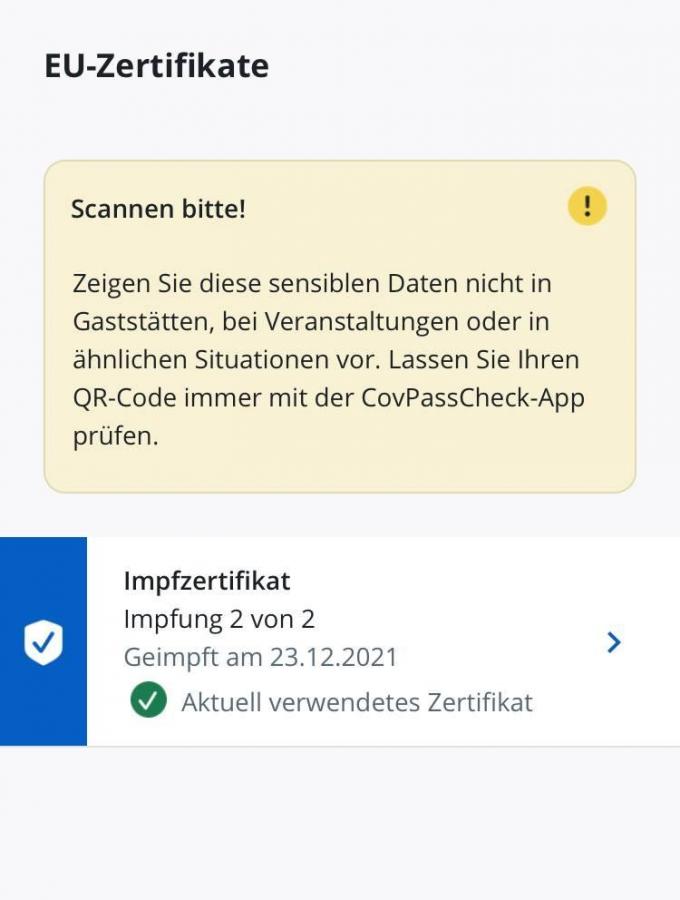The image size is (680, 900).
Task: Select the 'Scannen bitte!' notice heading
Action: pyautogui.click(x=158, y=209)
